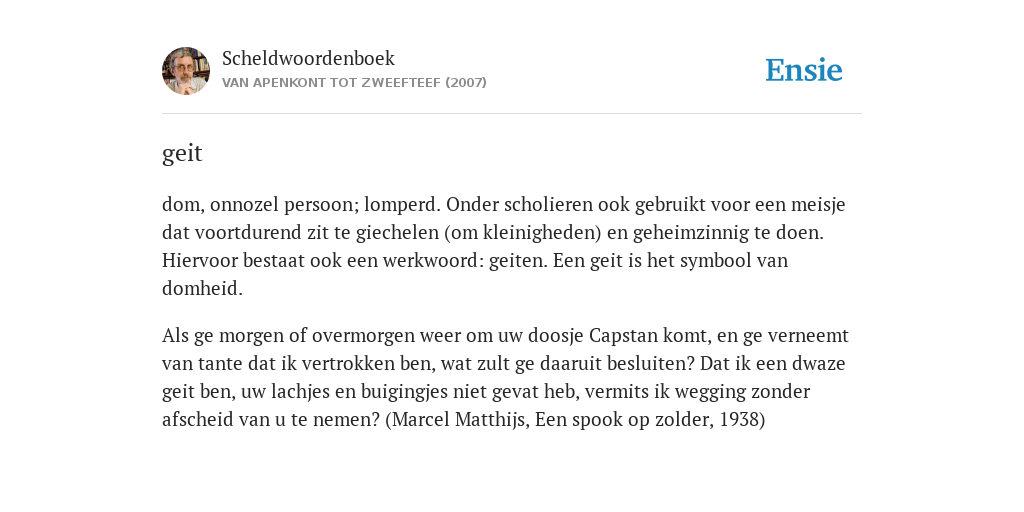1024x512 pixels.
Task: Click the word 'lomperd' in the definition
Action: coord(402,205)
